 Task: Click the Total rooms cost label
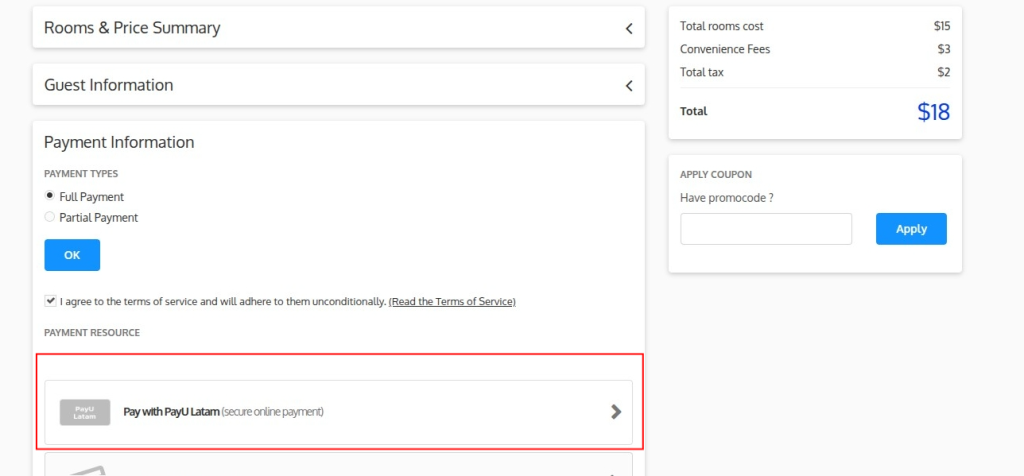[x=722, y=26]
